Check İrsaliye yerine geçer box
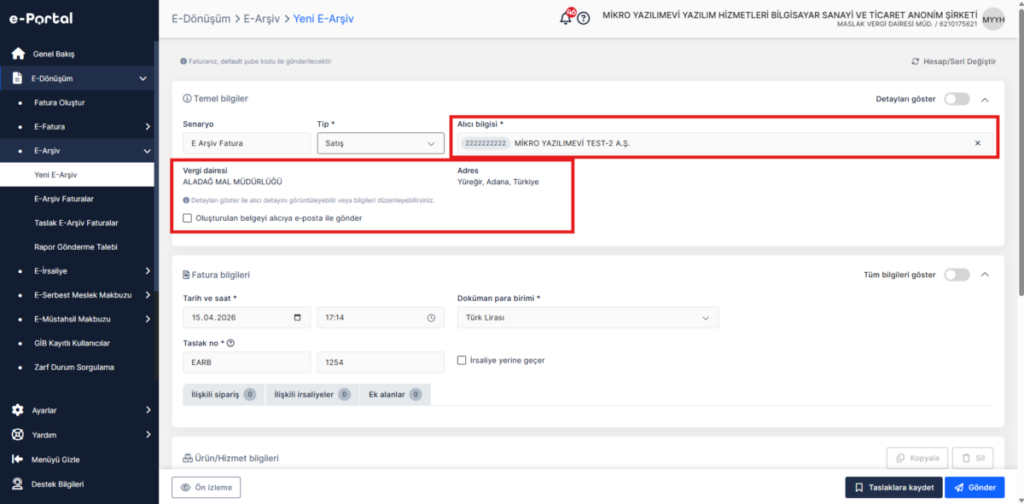1024x504 pixels. 462,360
